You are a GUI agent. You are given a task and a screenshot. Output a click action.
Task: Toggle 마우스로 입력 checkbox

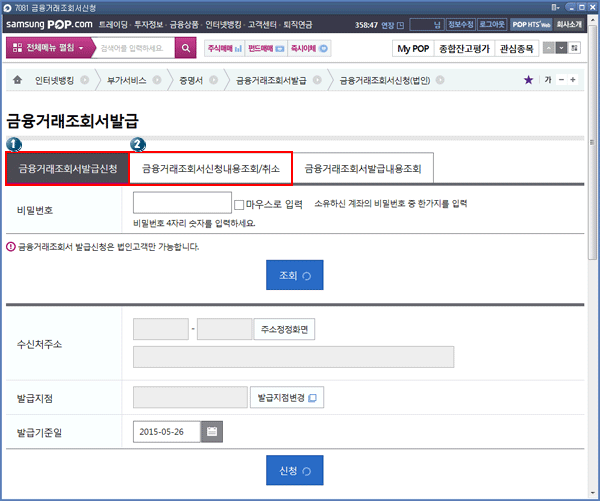pos(239,204)
